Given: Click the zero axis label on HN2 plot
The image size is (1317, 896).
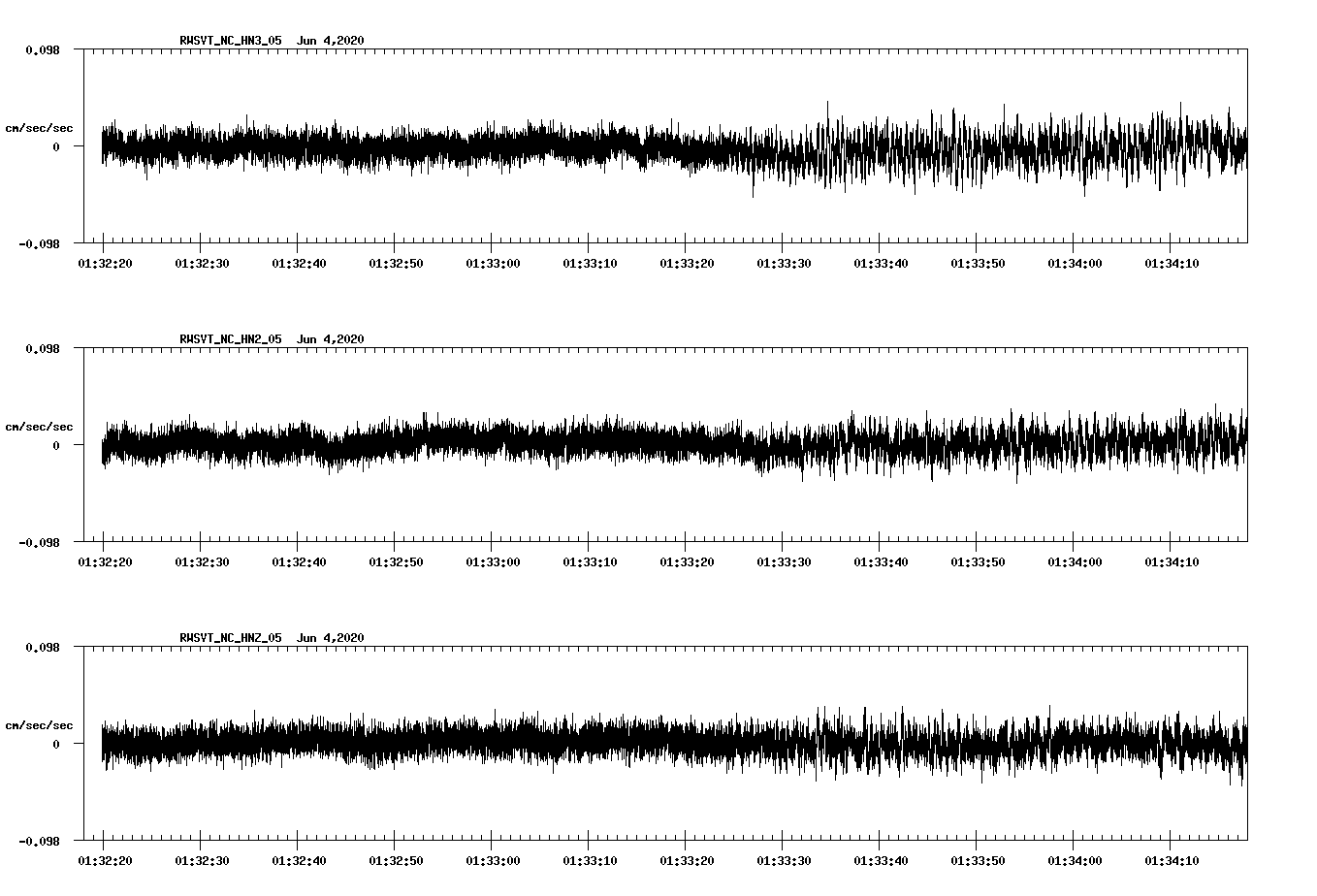Looking at the screenshot, I should [x=56, y=445].
